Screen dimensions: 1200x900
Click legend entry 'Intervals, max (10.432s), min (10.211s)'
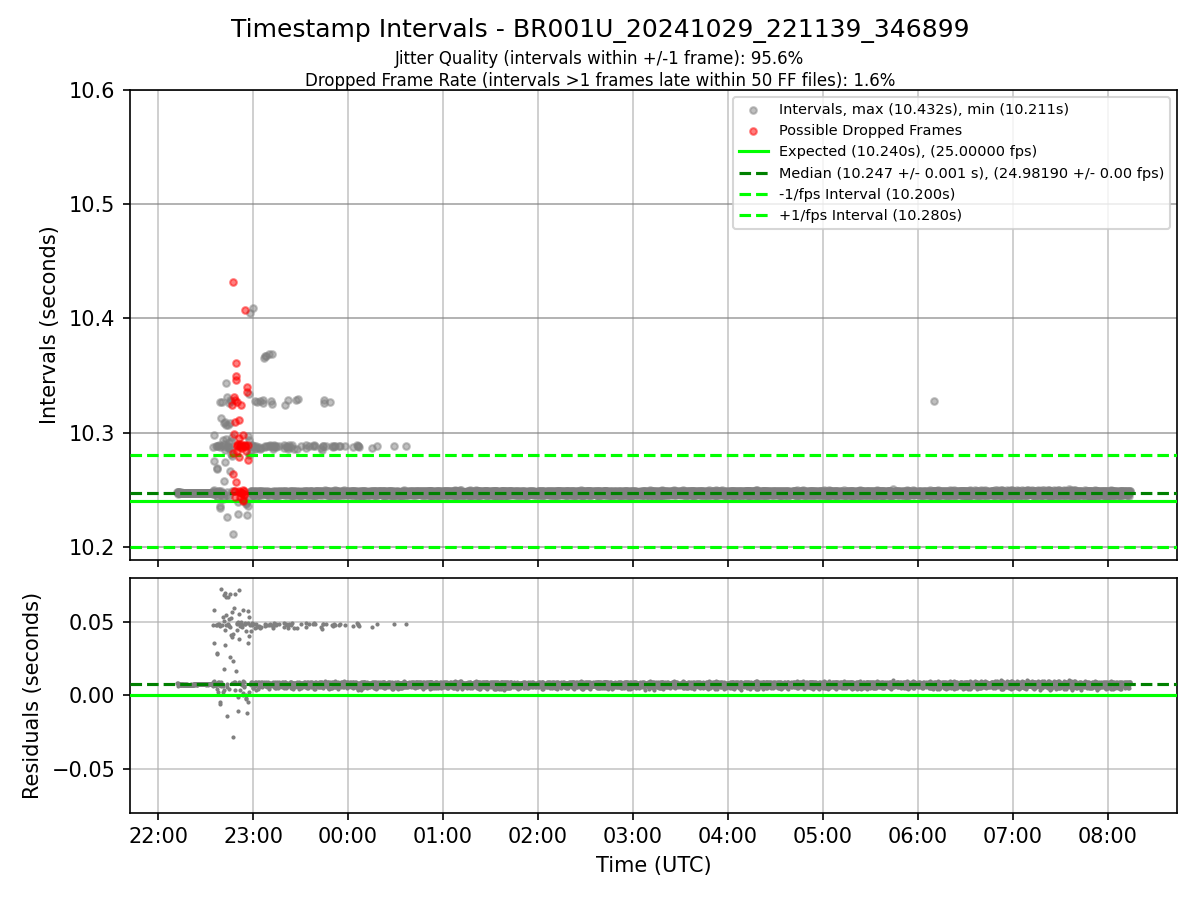click(924, 109)
